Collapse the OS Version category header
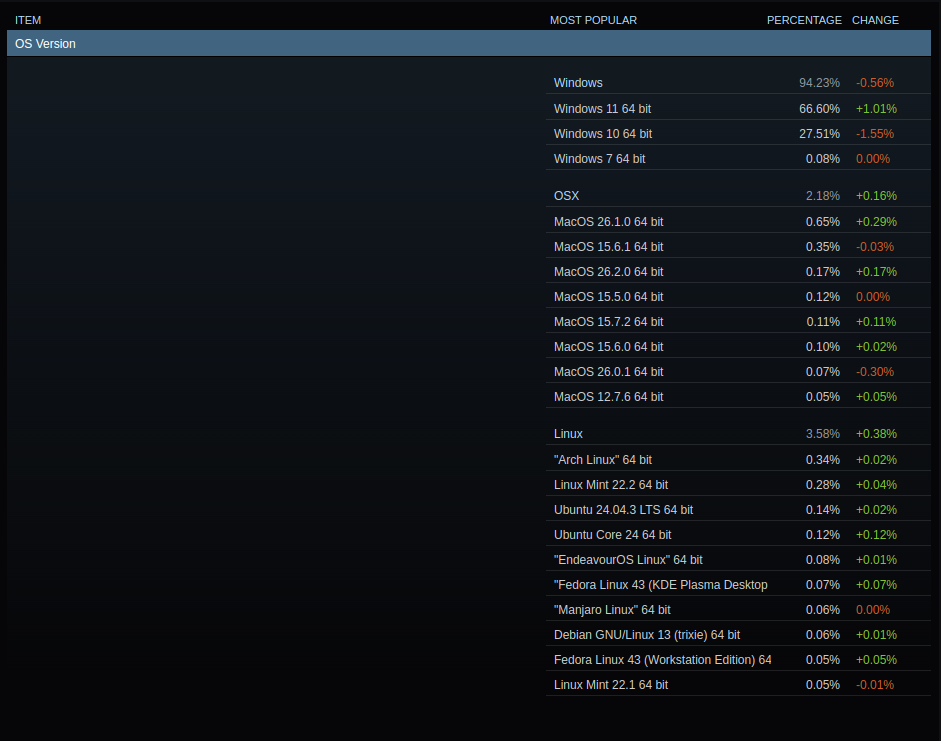The image size is (941, 741). click(x=468, y=44)
